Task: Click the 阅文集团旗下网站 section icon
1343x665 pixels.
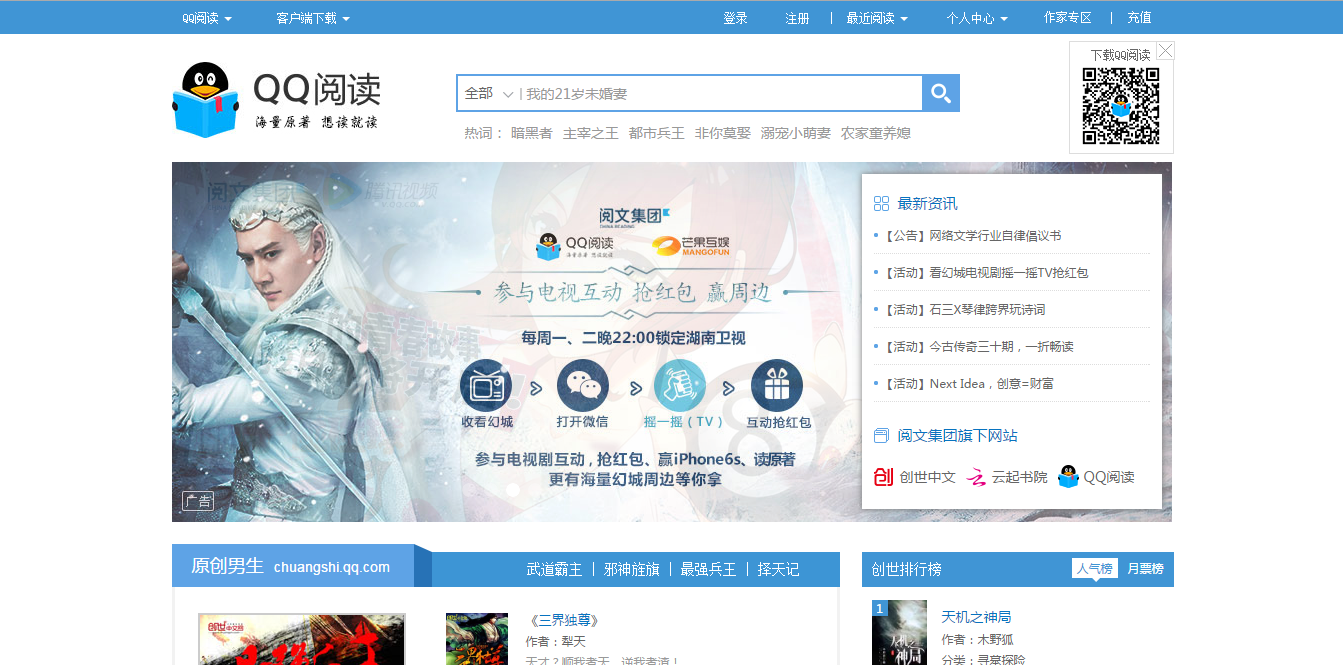Action: 881,436
